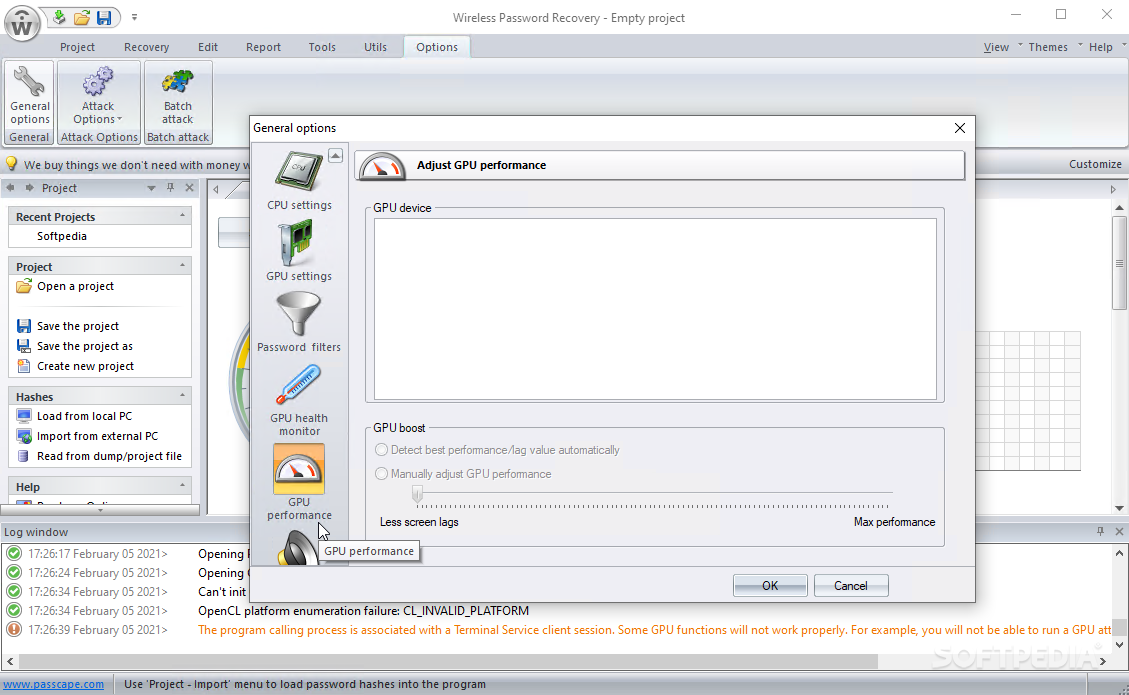Open the Project panel dropdown arrow

pyautogui.click(x=151, y=188)
